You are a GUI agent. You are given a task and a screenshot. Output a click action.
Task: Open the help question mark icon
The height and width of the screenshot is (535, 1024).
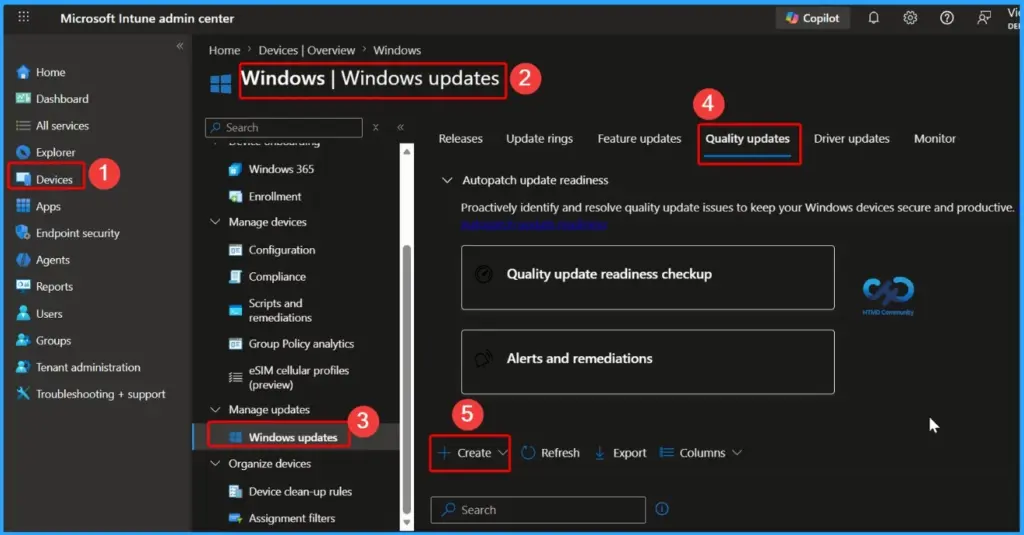click(x=946, y=18)
